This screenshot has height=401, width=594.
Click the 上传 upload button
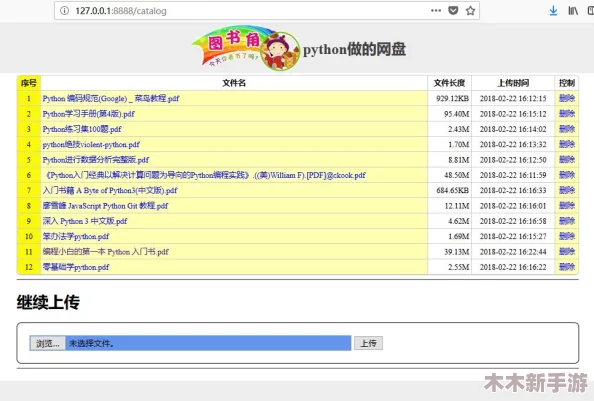pos(368,343)
